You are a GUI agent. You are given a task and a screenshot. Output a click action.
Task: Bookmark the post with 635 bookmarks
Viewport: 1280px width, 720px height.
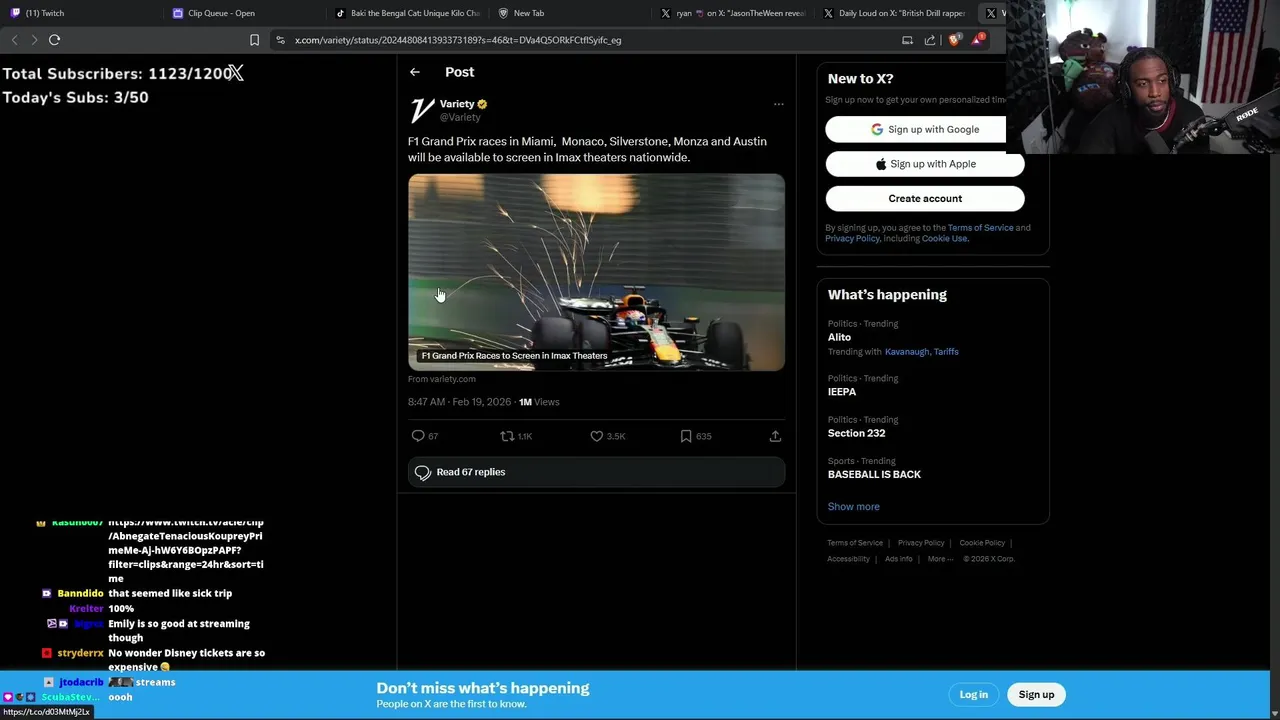[x=686, y=436]
